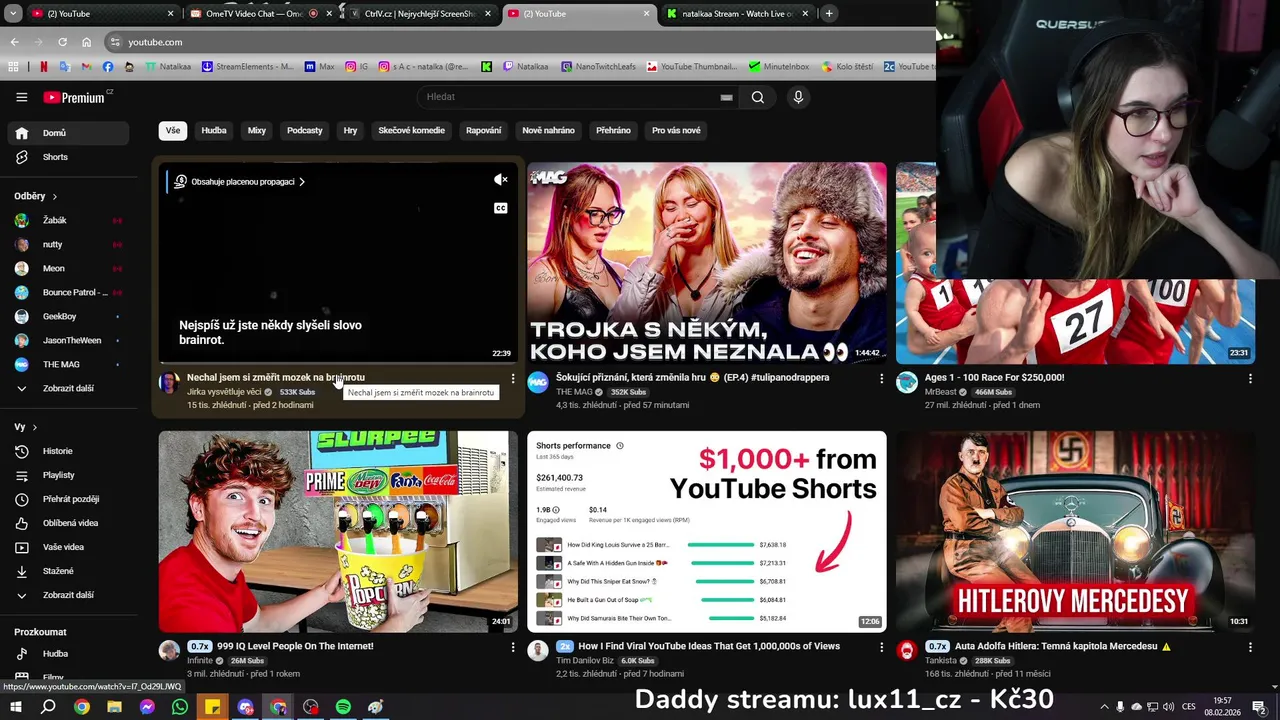The height and width of the screenshot is (720, 1280).
Task: Switch to the natalkaa Stream browser tab
Action: (738, 14)
